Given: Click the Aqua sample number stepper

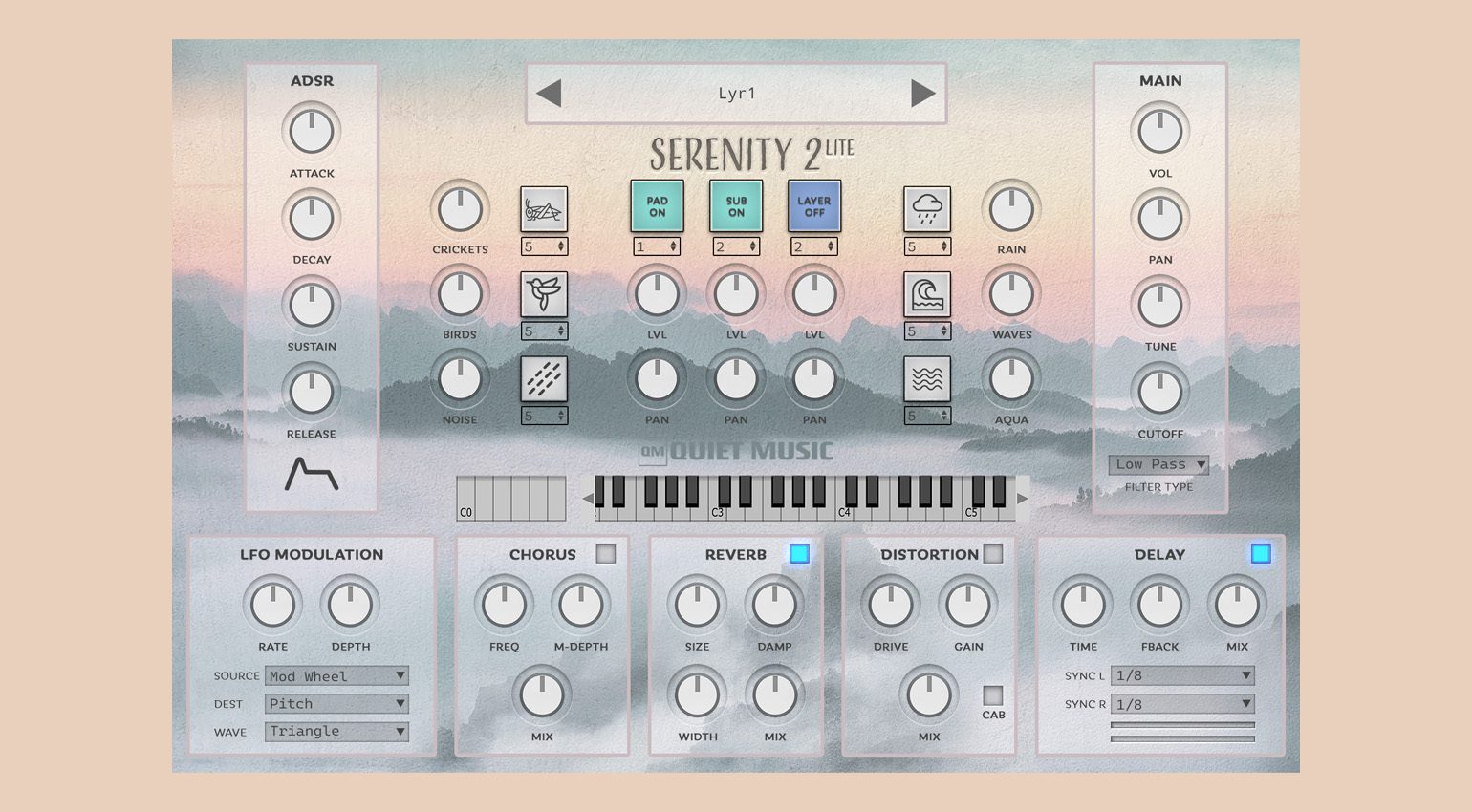Looking at the screenshot, I should pos(927,416).
